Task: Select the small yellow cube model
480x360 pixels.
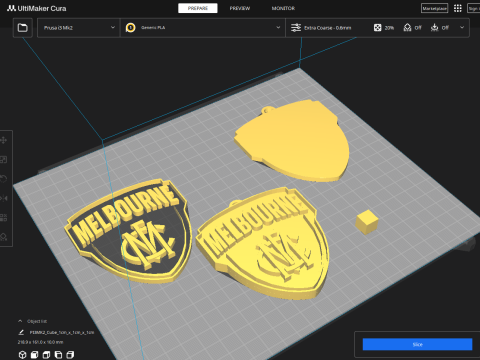Action: click(x=367, y=222)
